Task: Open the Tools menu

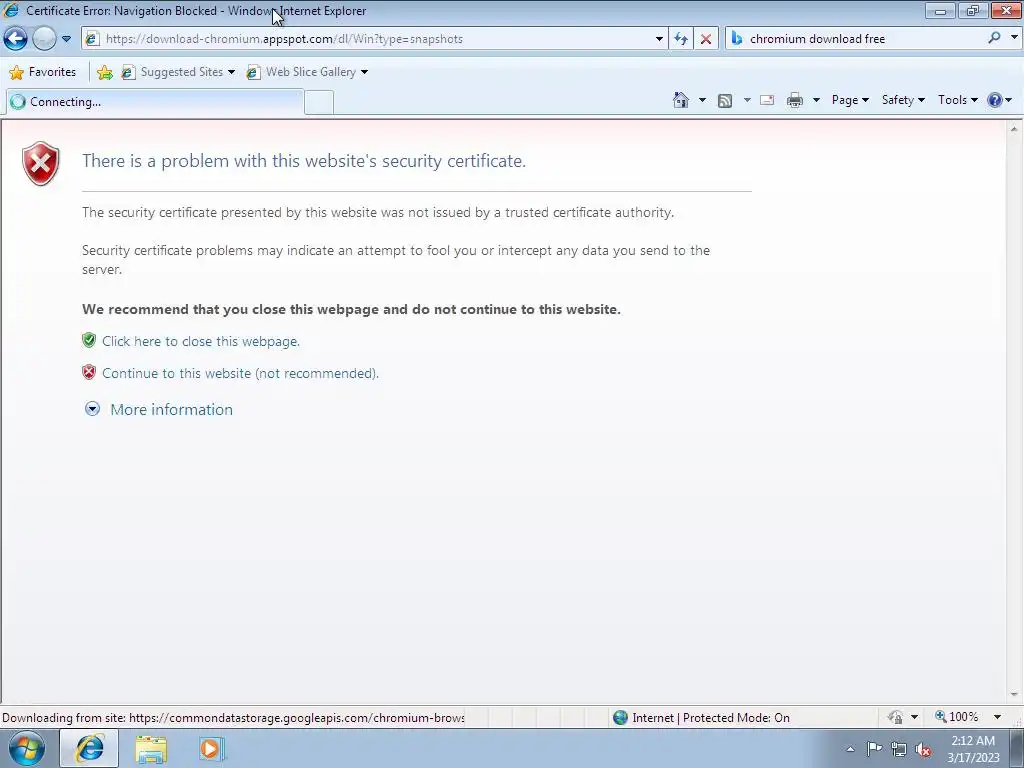Action: pos(958,100)
